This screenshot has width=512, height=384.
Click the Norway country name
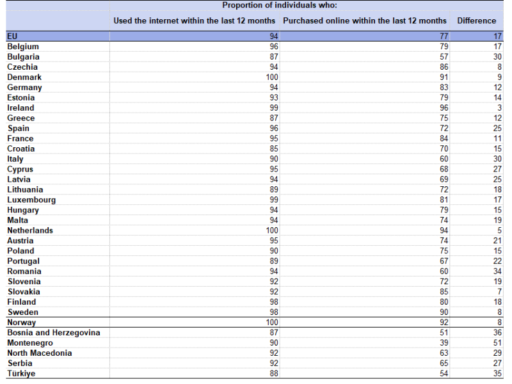pyautogui.click(x=21, y=322)
